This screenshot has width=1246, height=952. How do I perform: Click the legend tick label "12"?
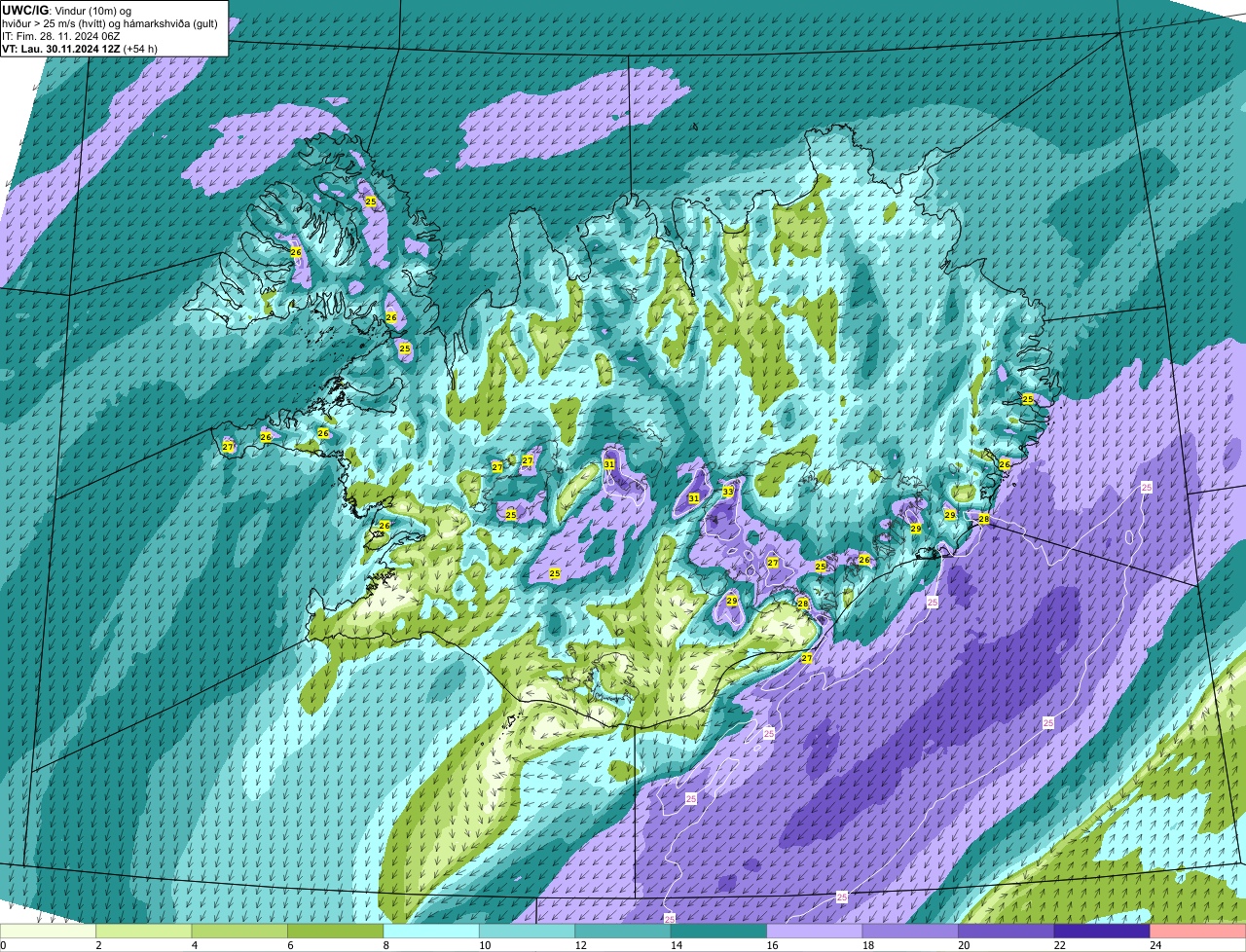[579, 945]
